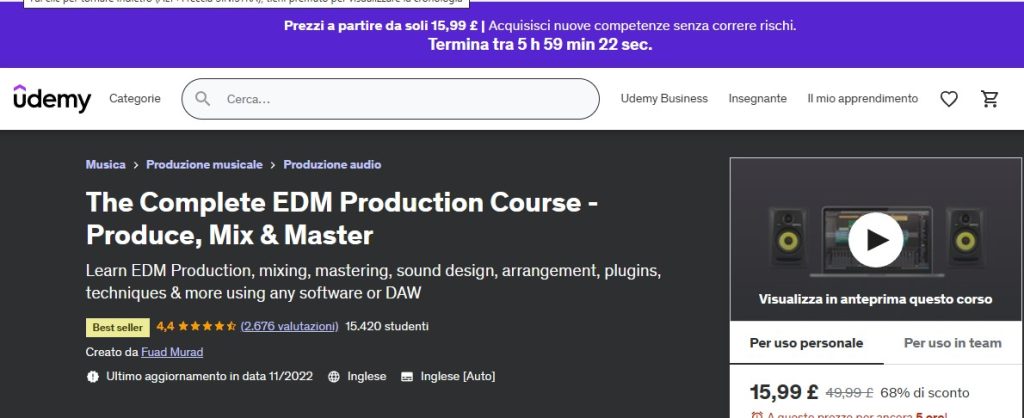The height and width of the screenshot is (418, 1024).
Task: Open the wishlist heart icon
Action: coord(949,99)
